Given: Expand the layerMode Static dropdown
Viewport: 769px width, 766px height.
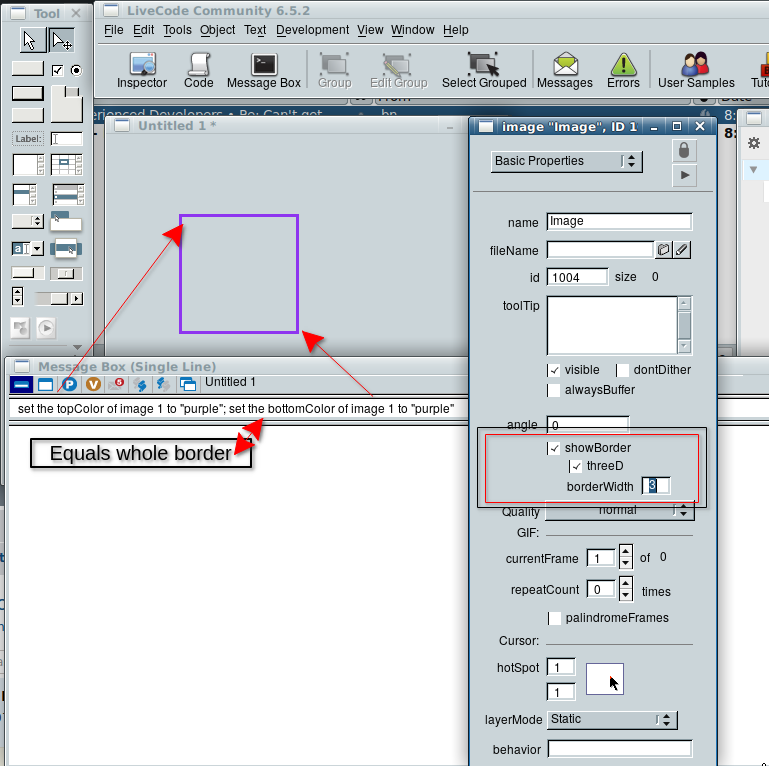Looking at the screenshot, I should [612, 720].
